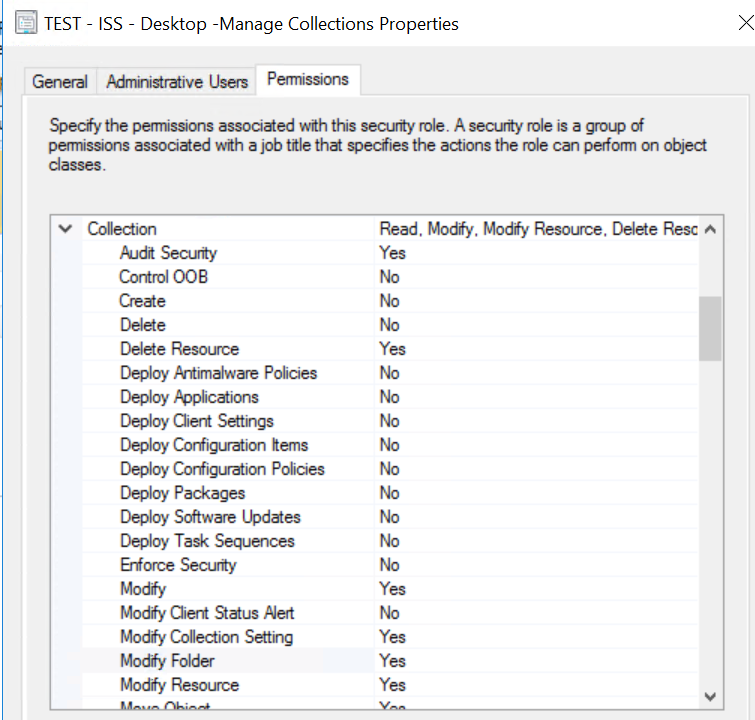Screen dimensions: 755x720
Task: Click the properties dialog title icon
Action: [x=26, y=23]
